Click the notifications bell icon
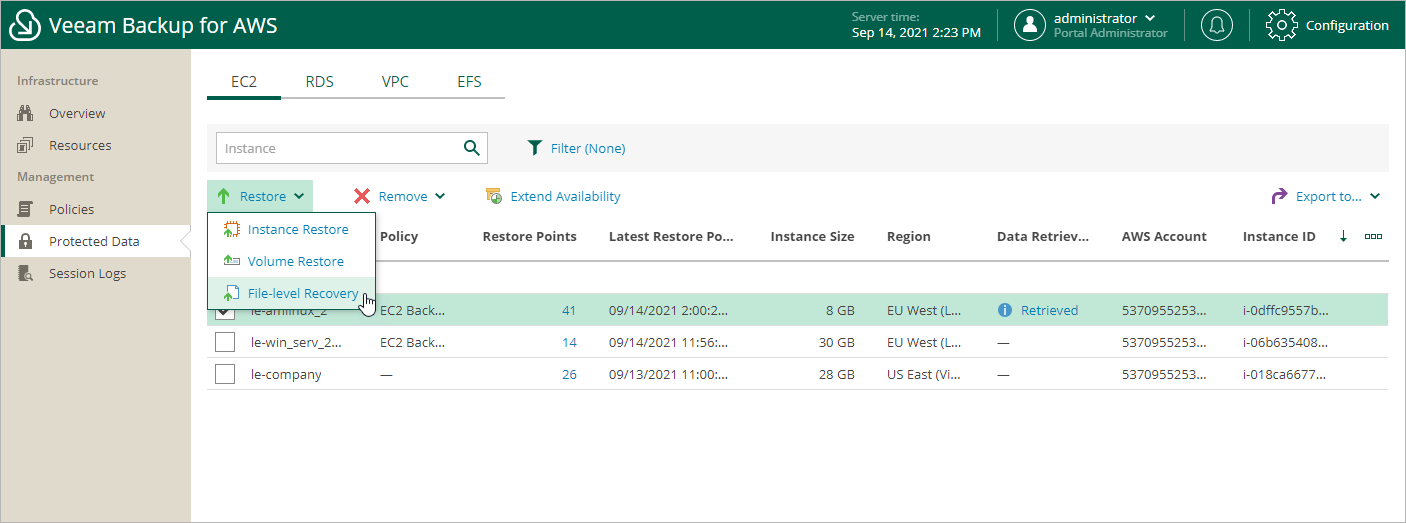Screen dimensions: 1406x523 (1217, 26)
